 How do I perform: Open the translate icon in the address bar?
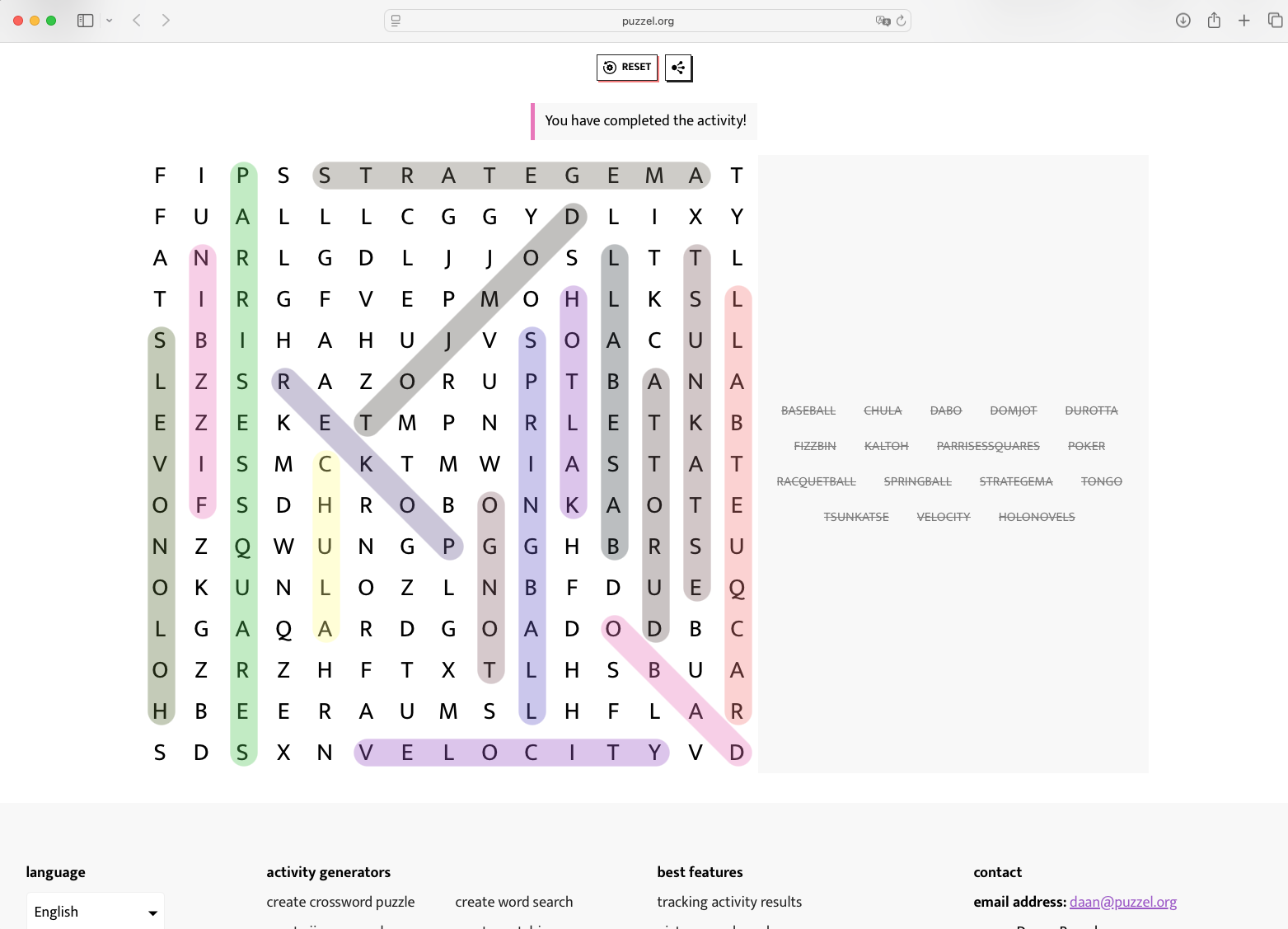(883, 21)
